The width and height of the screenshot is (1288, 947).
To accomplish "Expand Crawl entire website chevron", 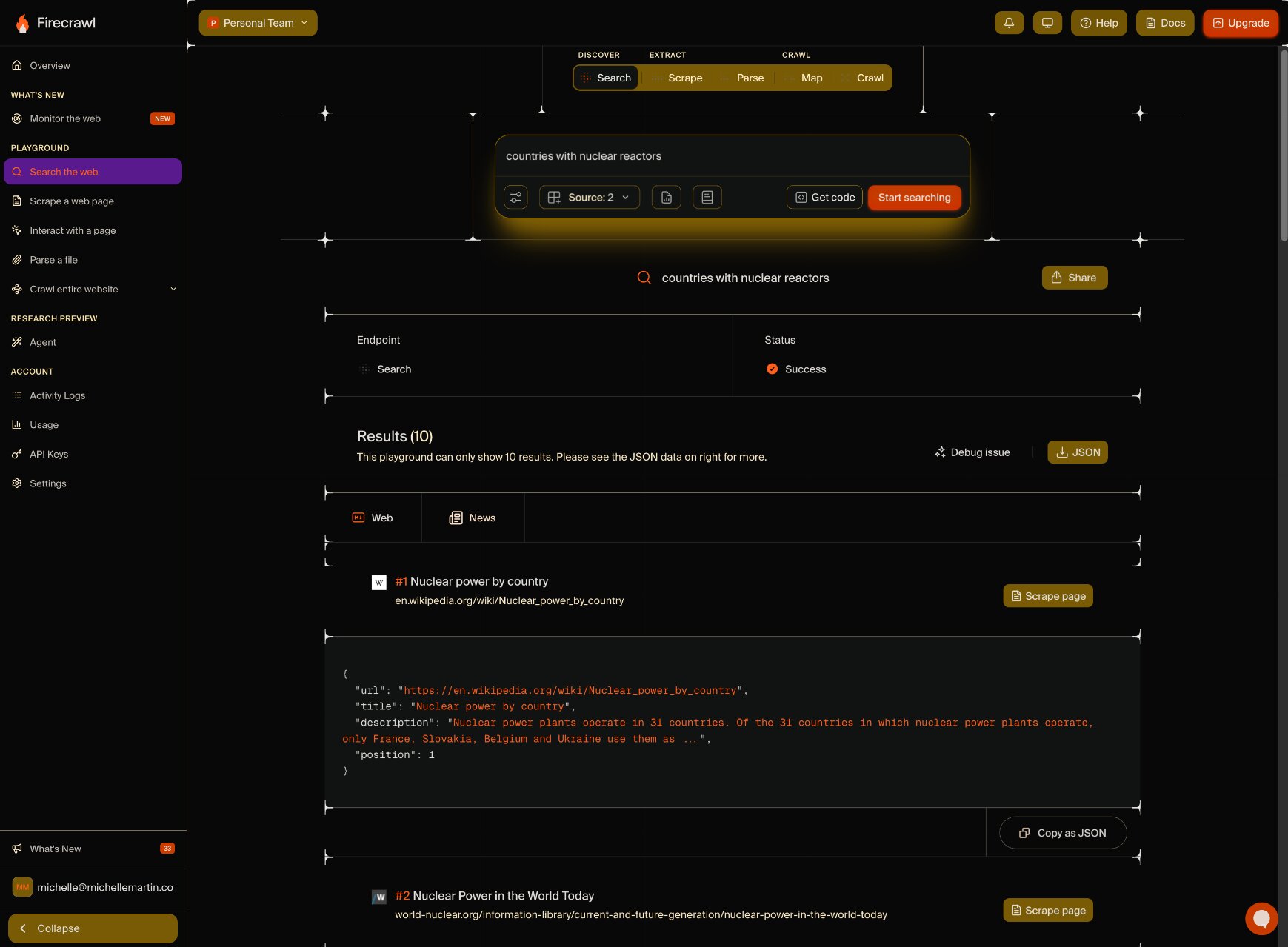I will 173,290.
